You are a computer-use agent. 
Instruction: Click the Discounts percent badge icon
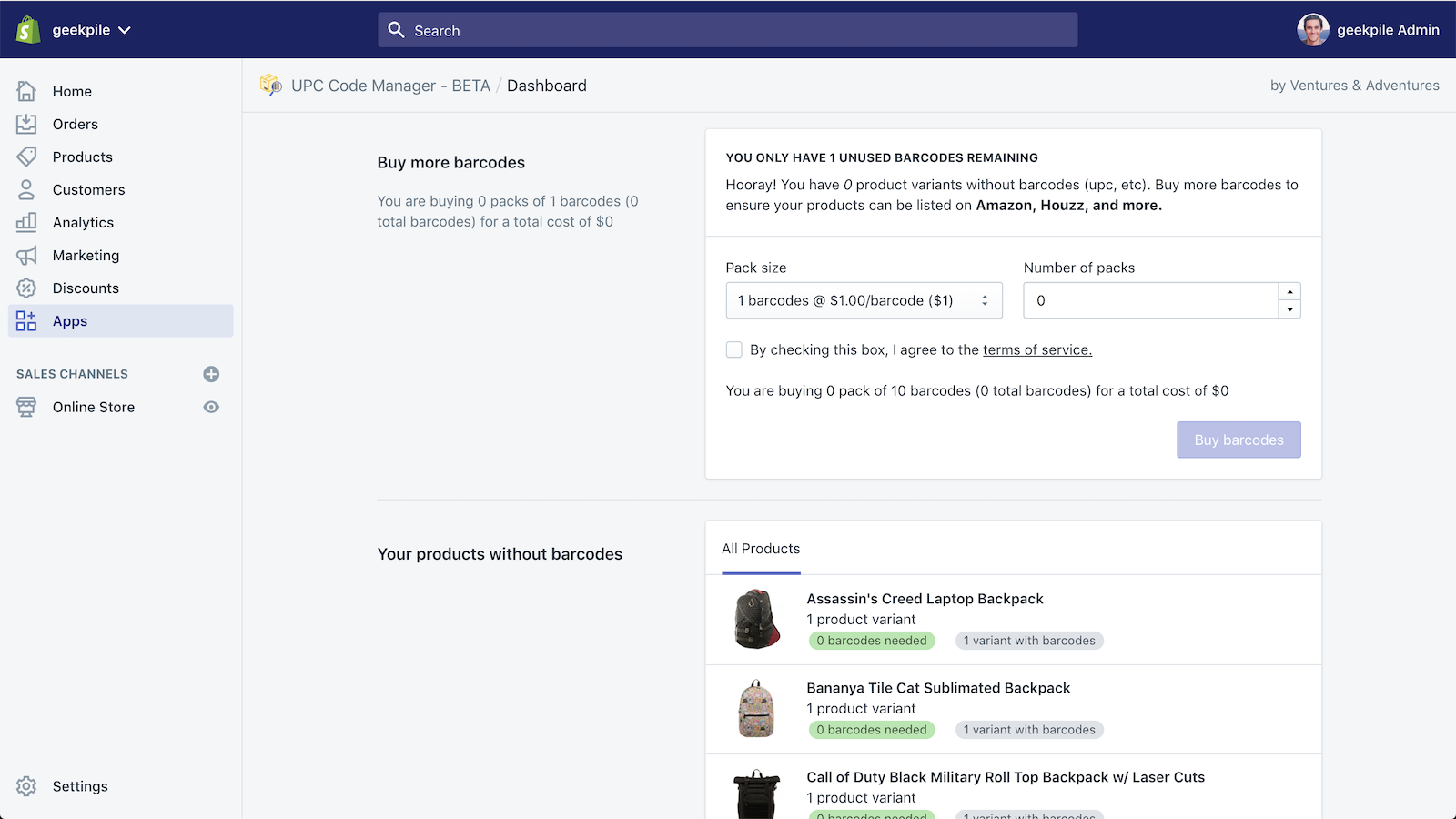26,288
